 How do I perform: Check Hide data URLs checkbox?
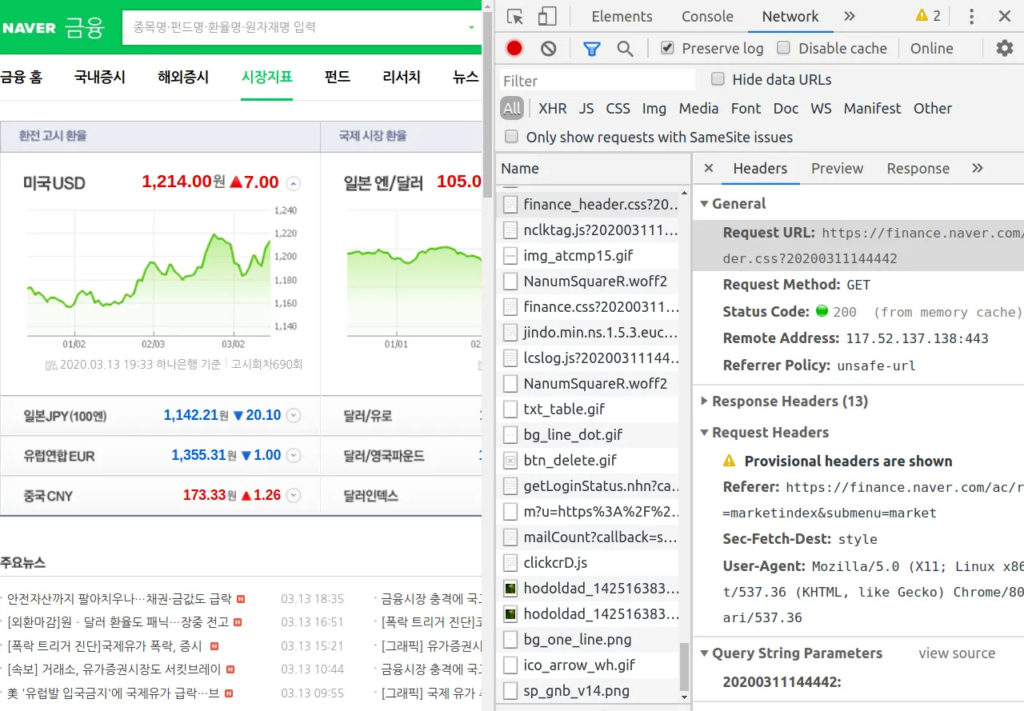pyautogui.click(x=718, y=79)
